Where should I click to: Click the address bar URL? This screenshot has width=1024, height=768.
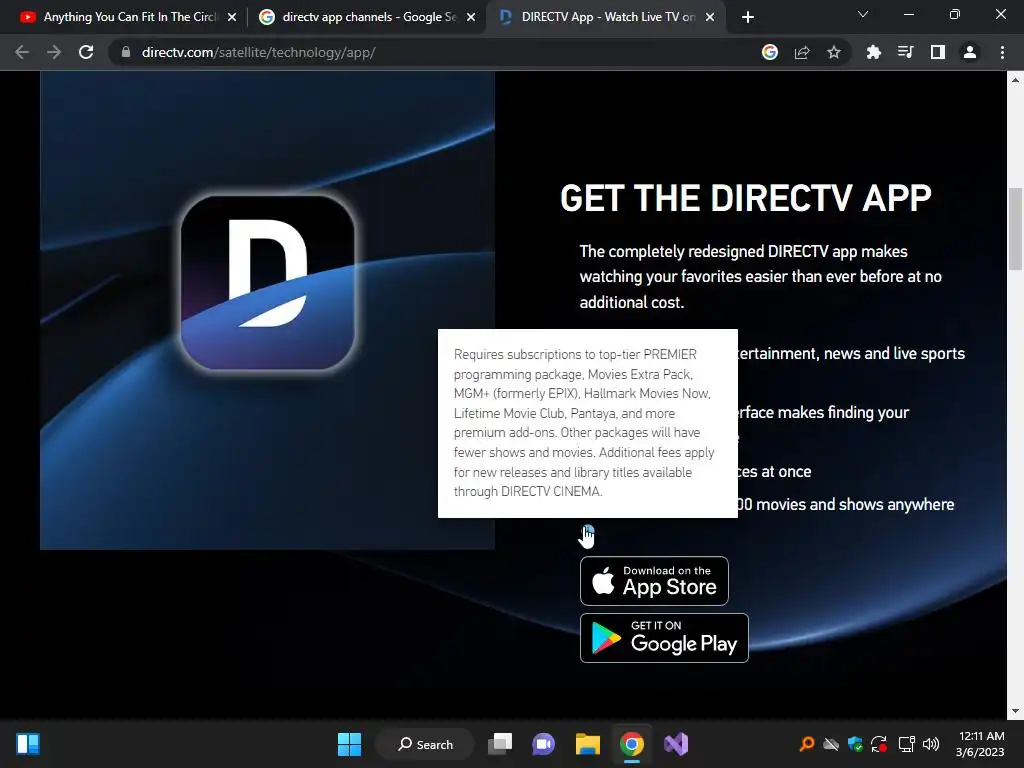coord(259,52)
